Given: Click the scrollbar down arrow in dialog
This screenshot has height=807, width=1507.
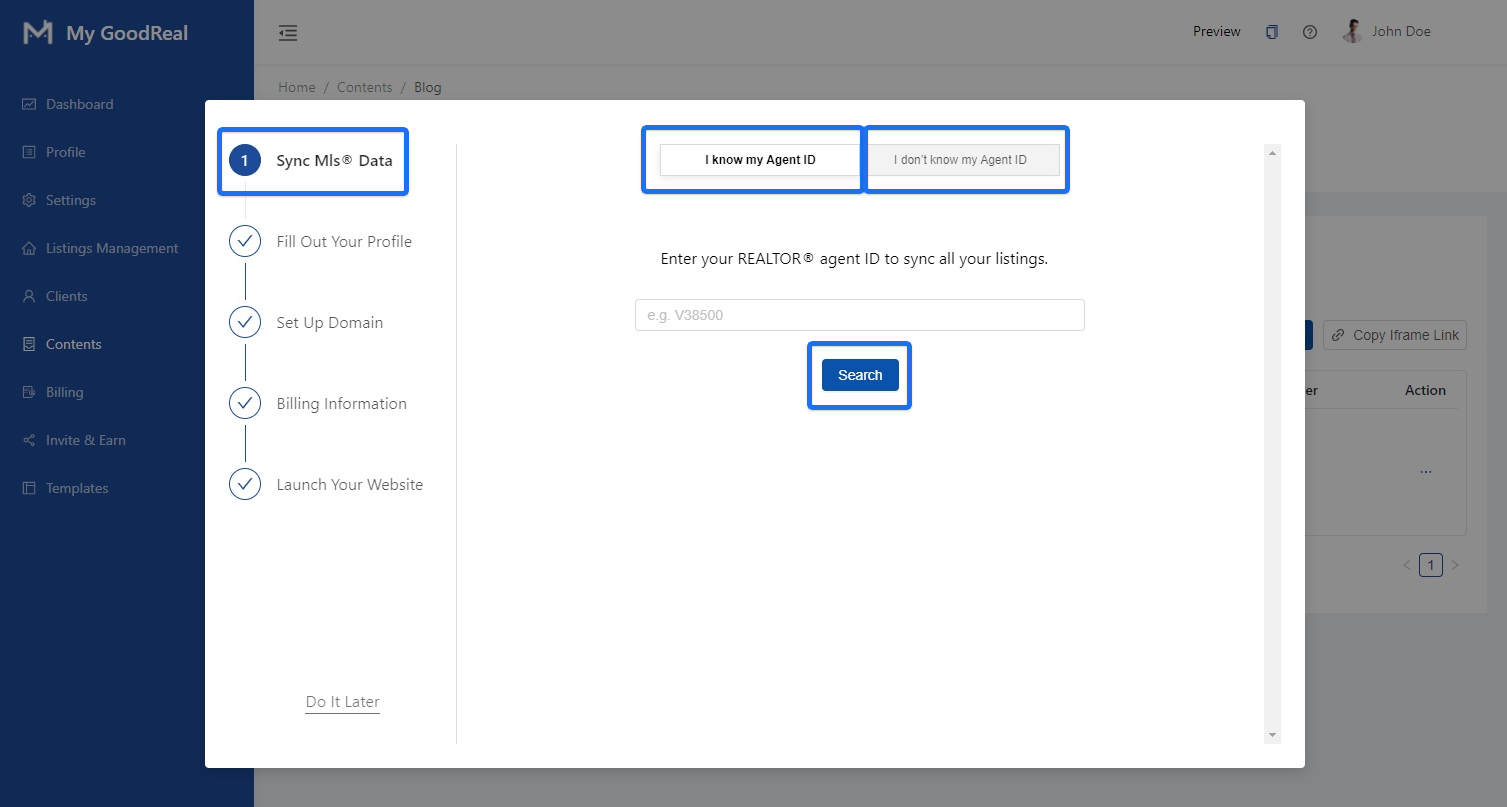Looking at the screenshot, I should point(1272,735).
